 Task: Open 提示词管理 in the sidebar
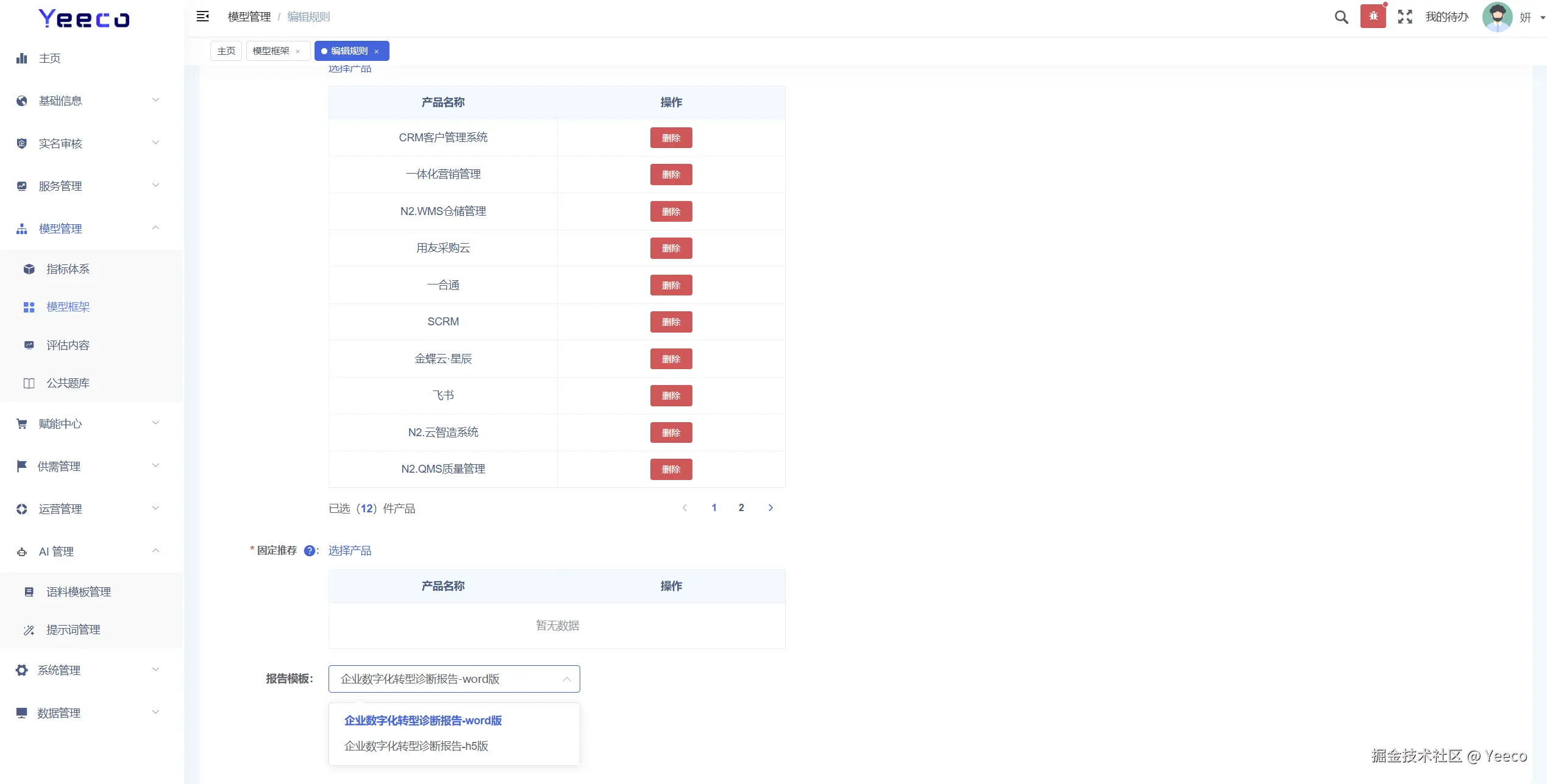pos(73,630)
